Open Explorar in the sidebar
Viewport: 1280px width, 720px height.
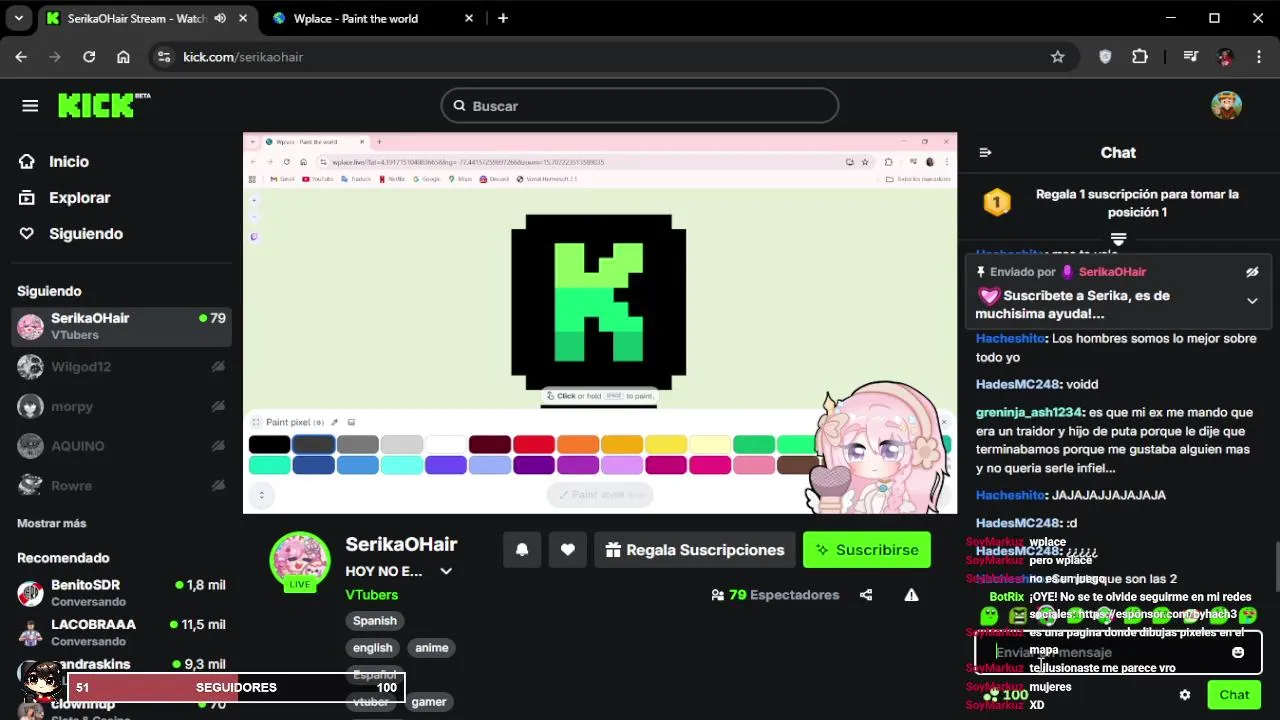point(79,197)
